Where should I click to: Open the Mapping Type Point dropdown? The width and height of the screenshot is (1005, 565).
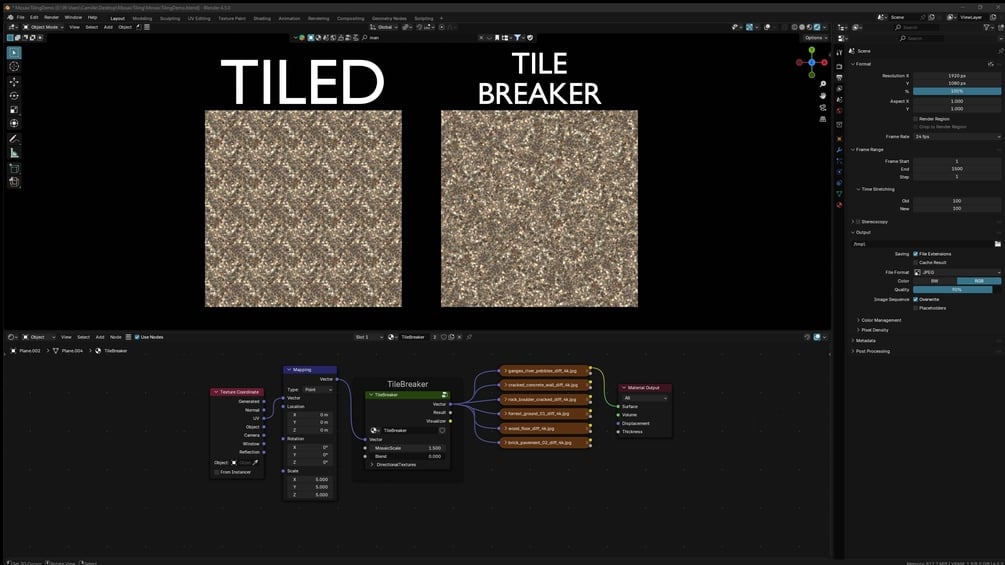click(318, 389)
